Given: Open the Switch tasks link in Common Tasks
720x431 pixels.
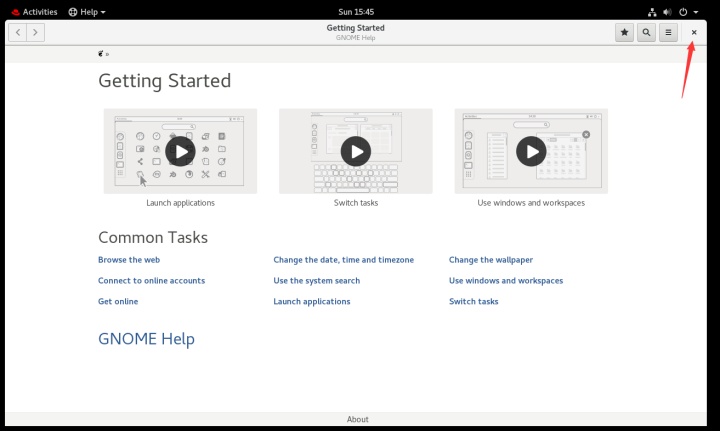Looking at the screenshot, I should point(473,301).
